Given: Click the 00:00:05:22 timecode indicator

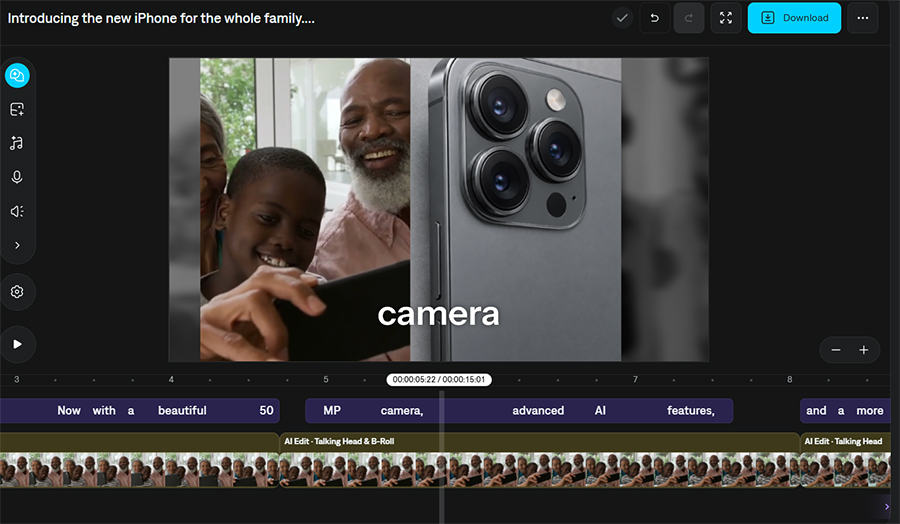Looking at the screenshot, I should pyautogui.click(x=439, y=379).
